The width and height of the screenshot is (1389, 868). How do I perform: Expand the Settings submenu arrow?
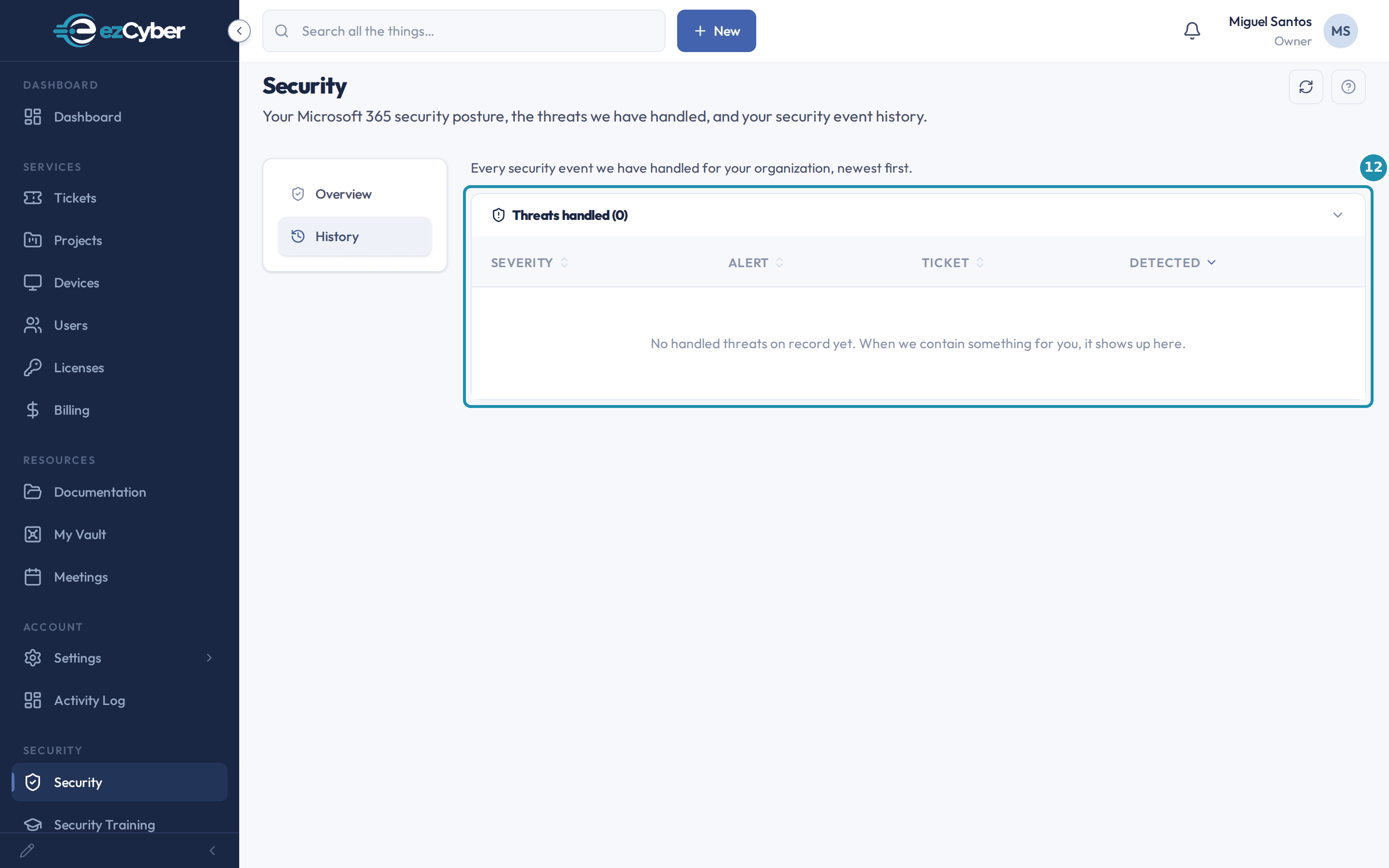coord(209,658)
